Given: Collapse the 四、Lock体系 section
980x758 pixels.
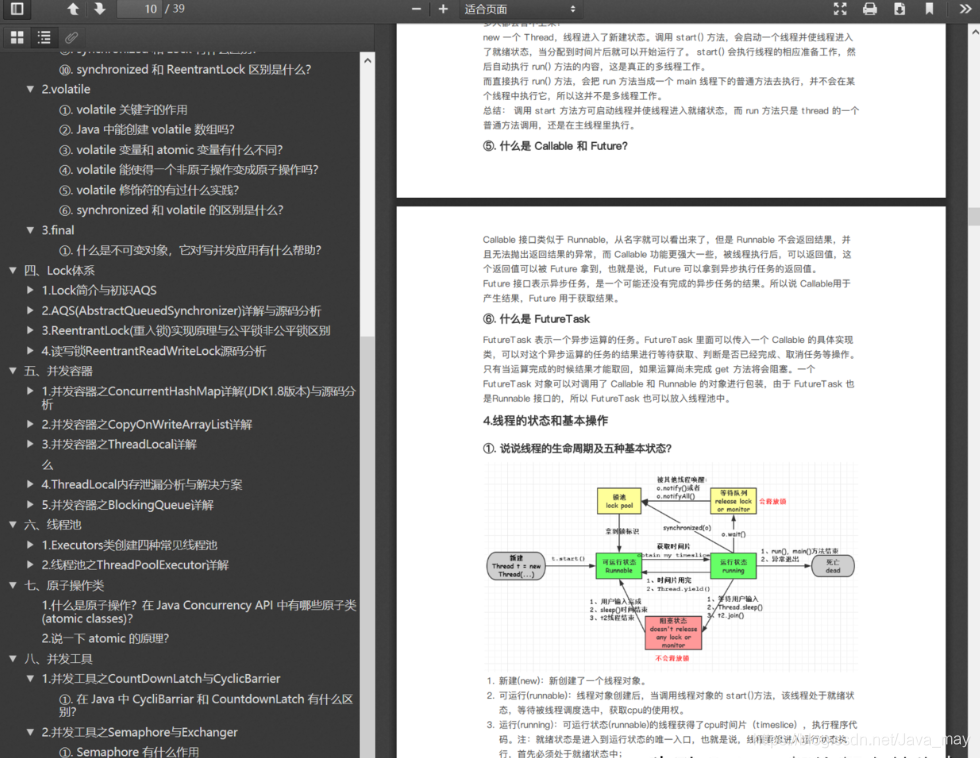Looking at the screenshot, I should [x=12, y=271].
